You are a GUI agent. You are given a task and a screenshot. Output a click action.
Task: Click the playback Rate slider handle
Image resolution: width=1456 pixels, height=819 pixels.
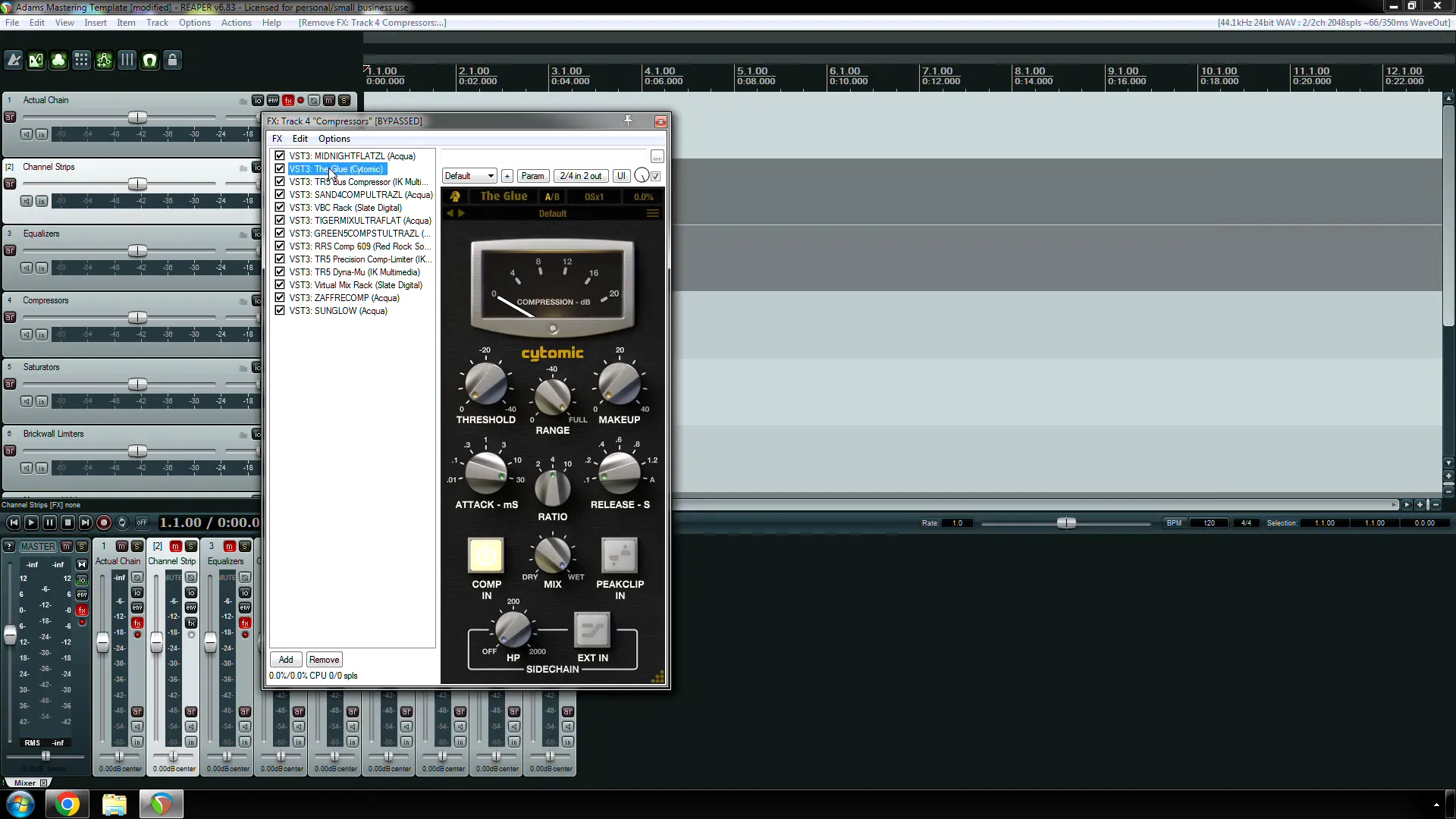pyautogui.click(x=1066, y=523)
